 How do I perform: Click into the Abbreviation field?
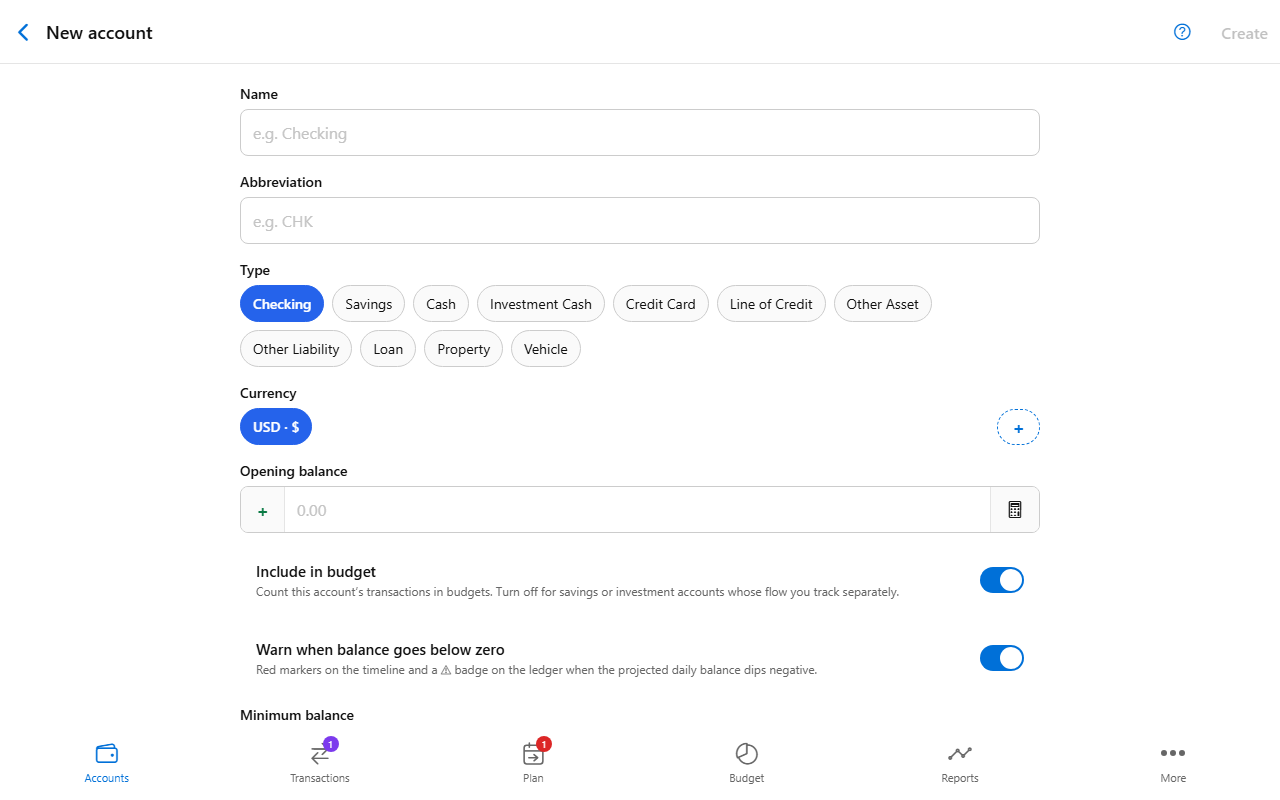640,221
